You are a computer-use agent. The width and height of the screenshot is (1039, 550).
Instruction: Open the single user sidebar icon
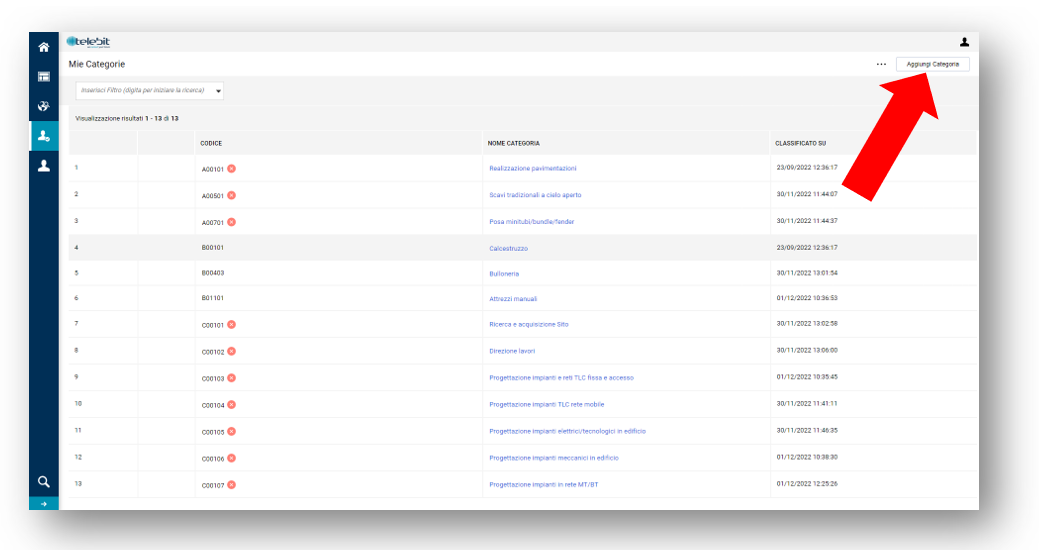[x=44, y=166]
